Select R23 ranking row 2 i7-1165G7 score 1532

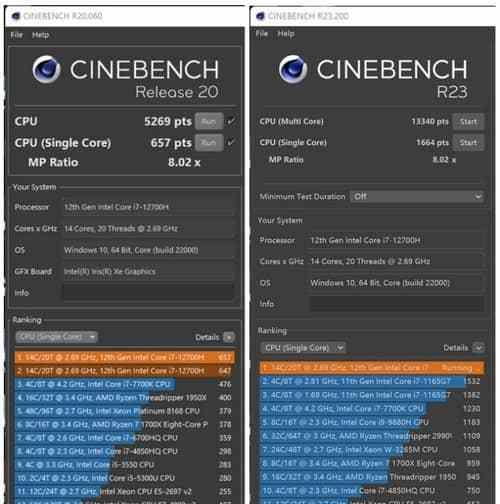coord(372,381)
